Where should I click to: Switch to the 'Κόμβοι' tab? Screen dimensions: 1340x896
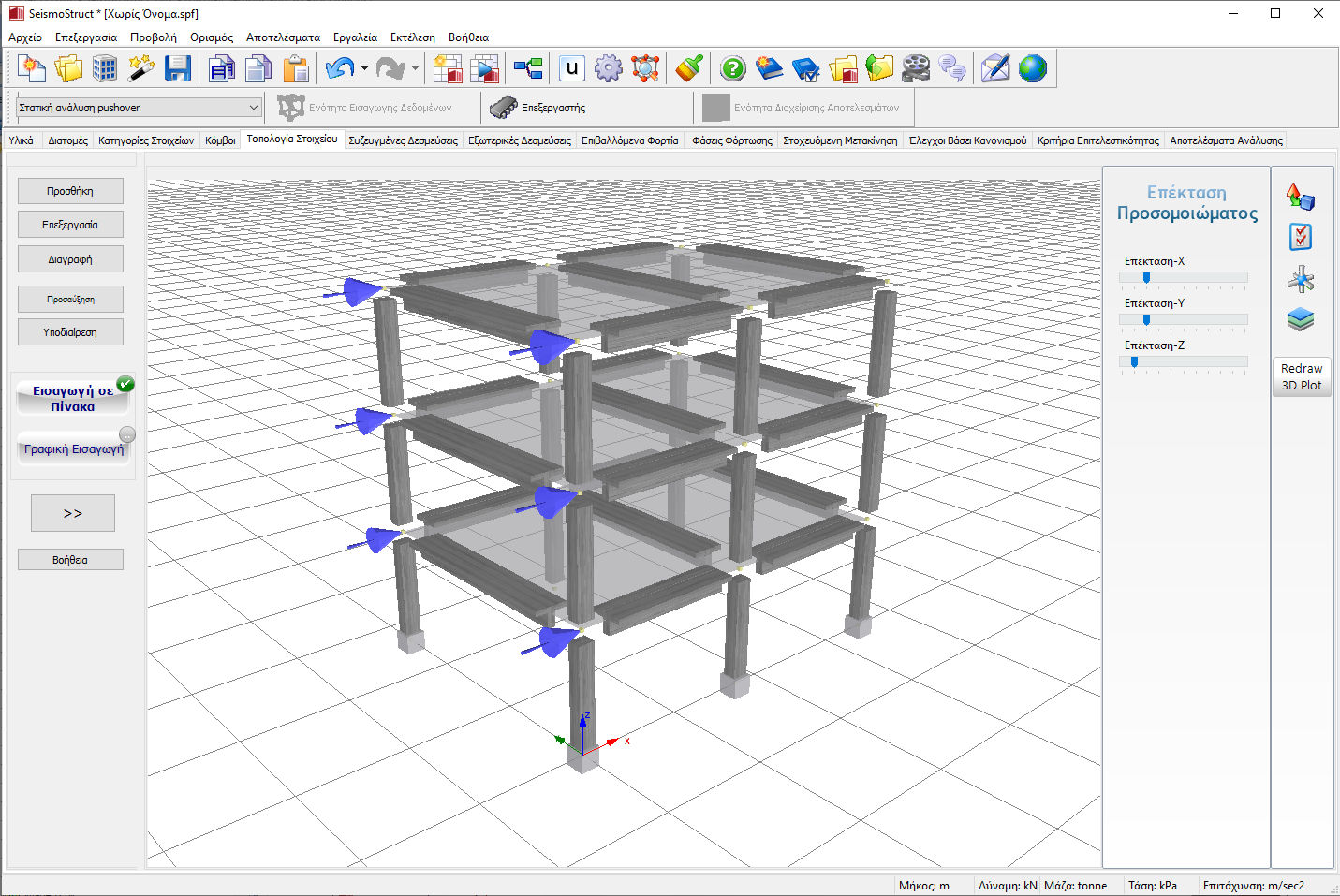220,140
